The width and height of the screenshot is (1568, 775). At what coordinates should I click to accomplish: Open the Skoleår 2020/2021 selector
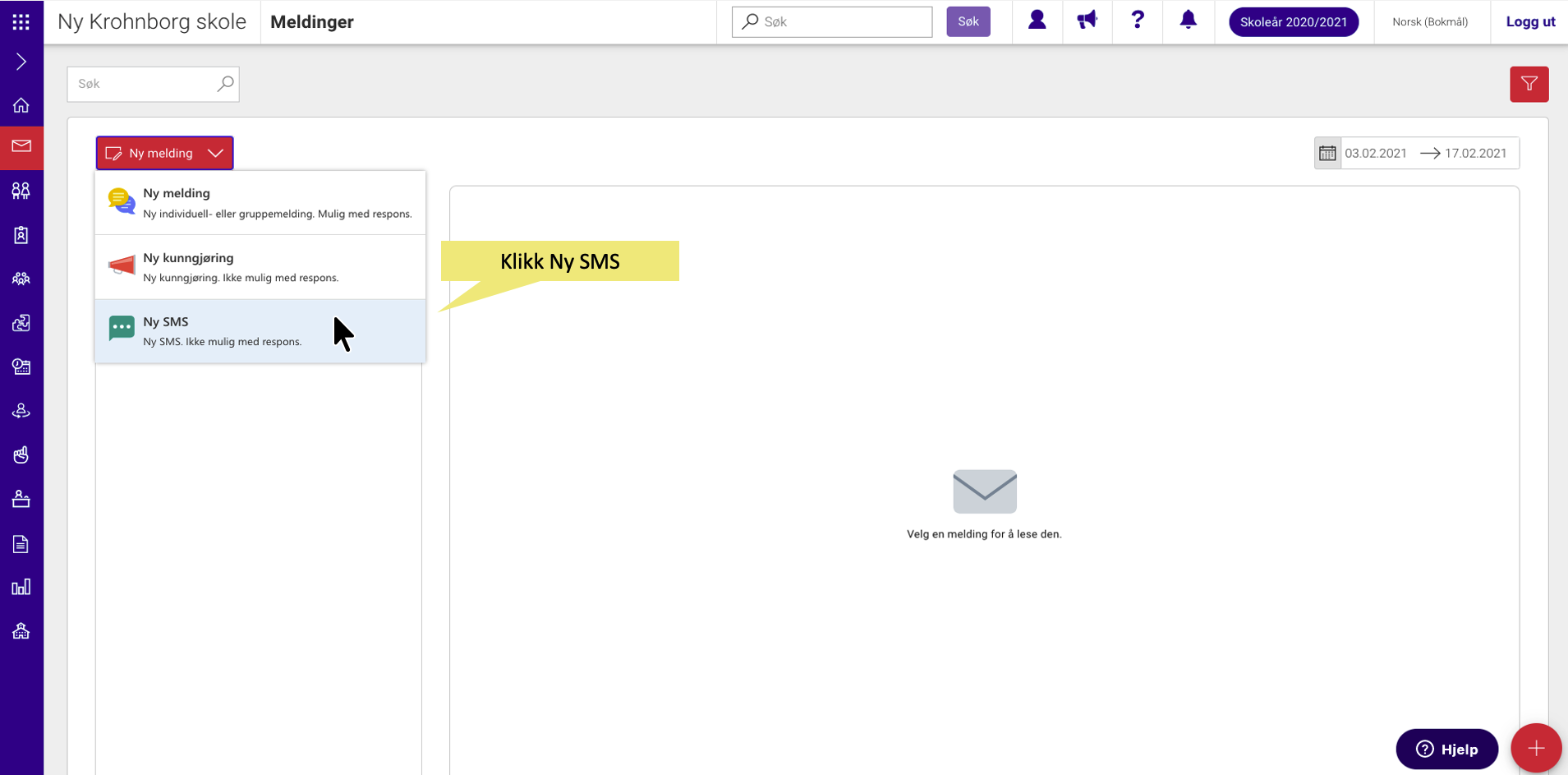click(1294, 22)
